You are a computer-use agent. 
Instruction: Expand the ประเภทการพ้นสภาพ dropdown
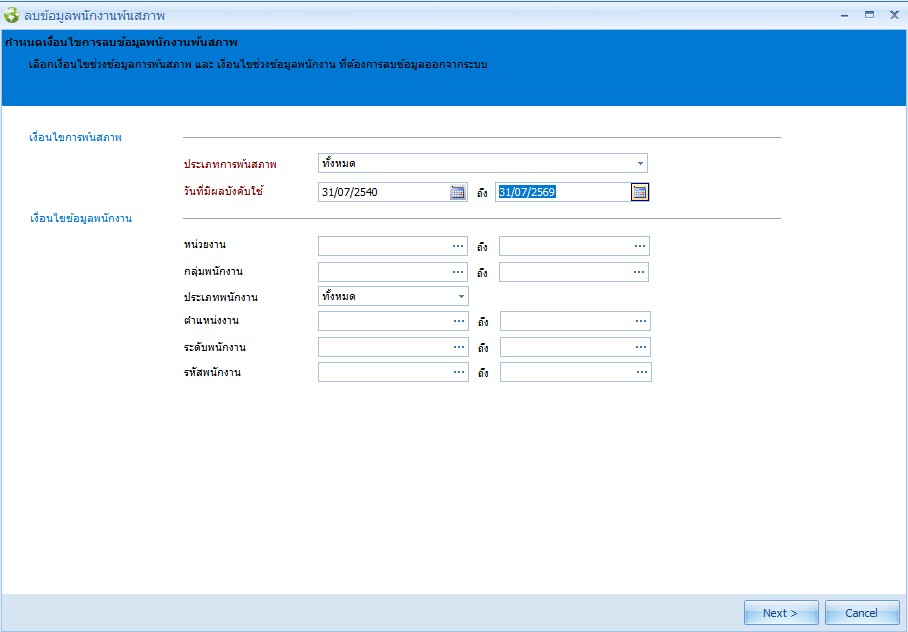[x=640, y=163]
